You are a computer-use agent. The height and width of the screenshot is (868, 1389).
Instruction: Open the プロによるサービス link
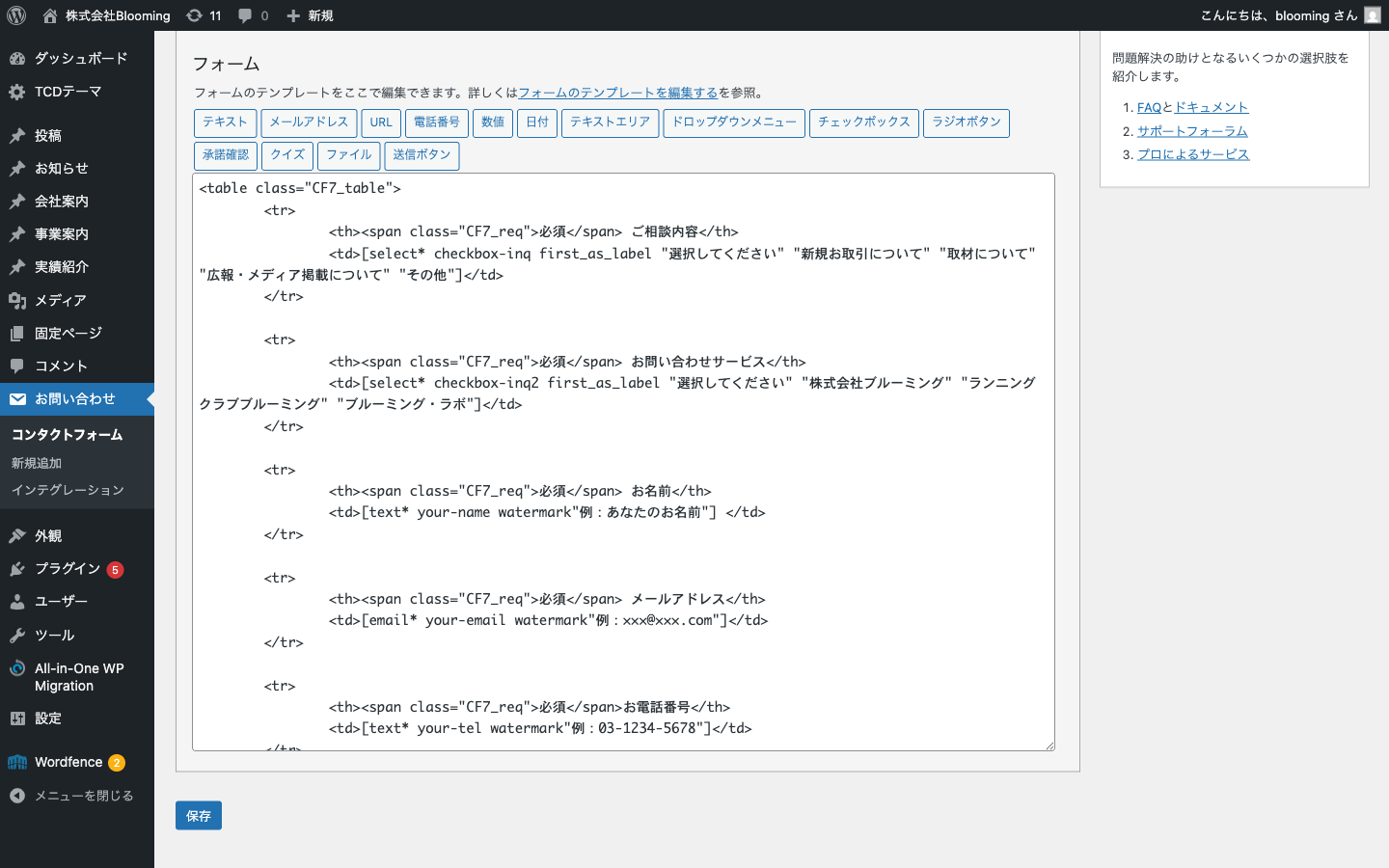1193,154
